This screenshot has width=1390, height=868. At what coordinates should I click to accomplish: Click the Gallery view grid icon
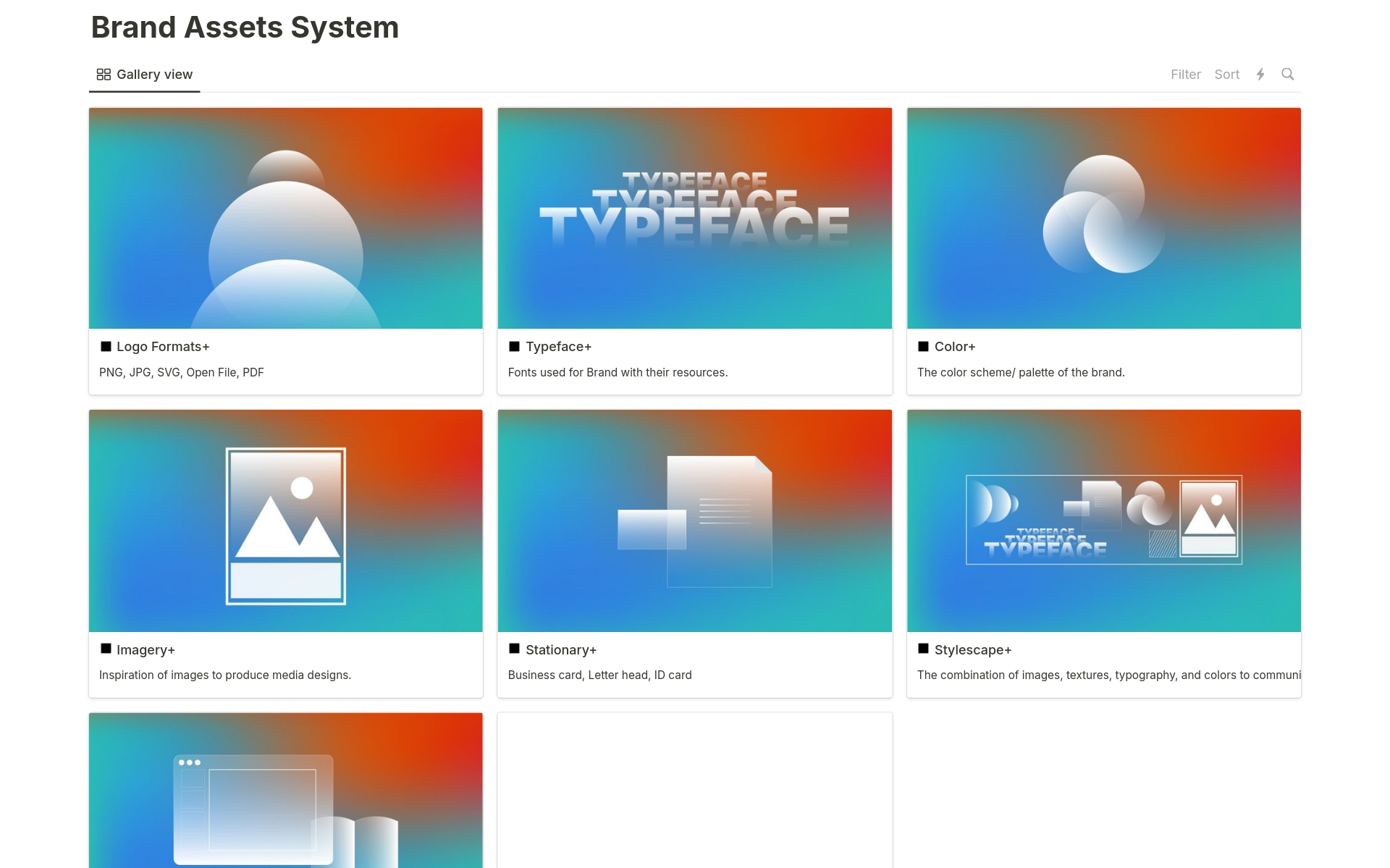tap(104, 75)
